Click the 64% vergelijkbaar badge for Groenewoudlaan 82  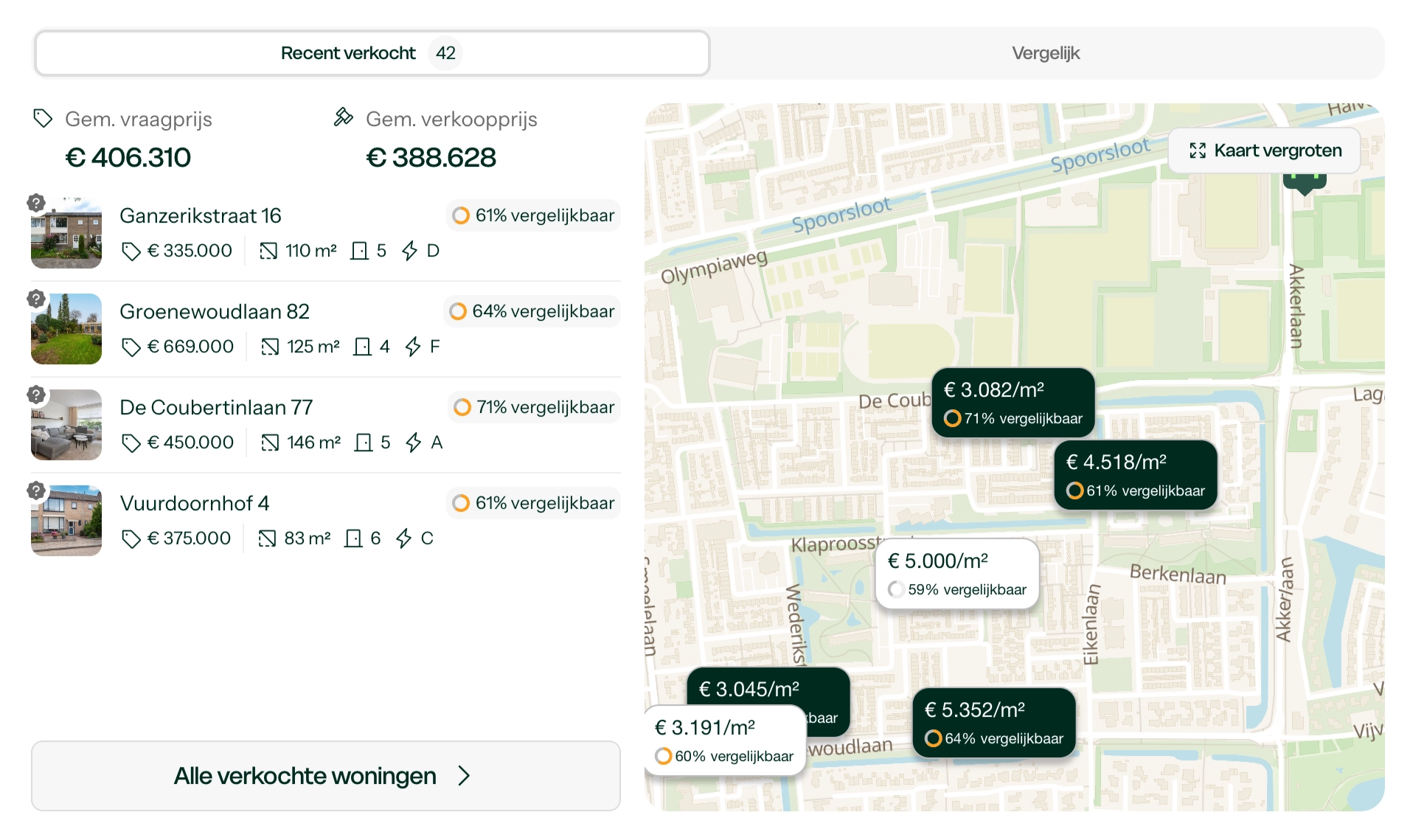(x=532, y=311)
